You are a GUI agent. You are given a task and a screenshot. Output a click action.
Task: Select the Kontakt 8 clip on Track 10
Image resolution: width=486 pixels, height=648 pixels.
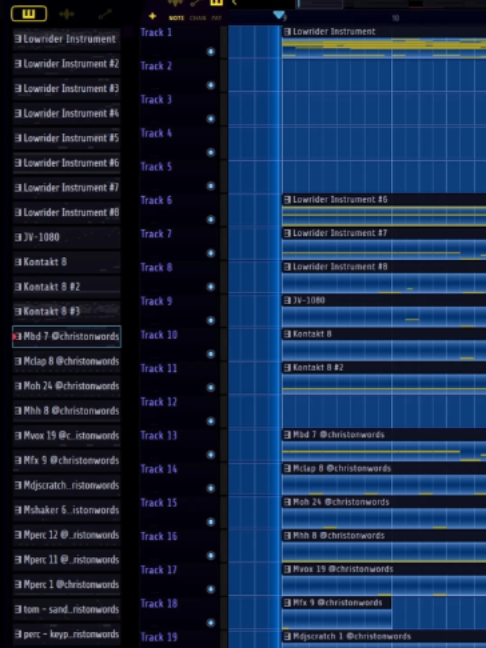tap(384, 344)
